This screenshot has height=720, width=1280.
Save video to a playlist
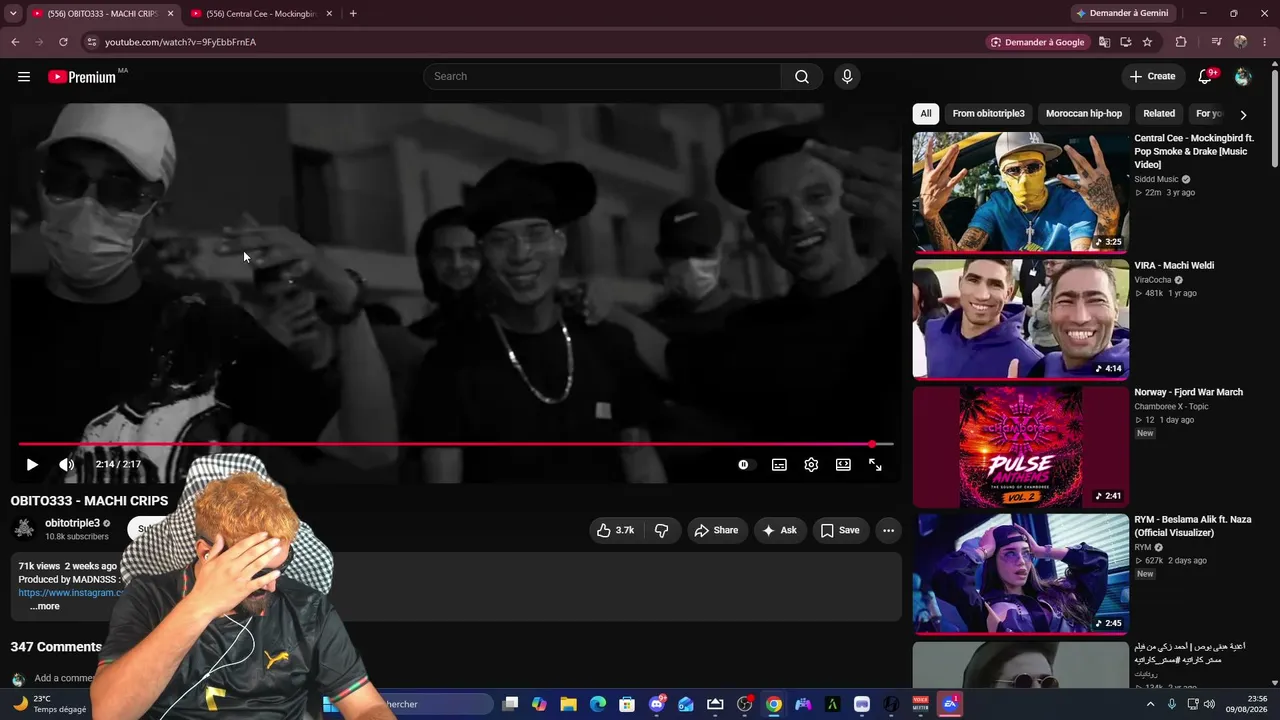pos(840,530)
